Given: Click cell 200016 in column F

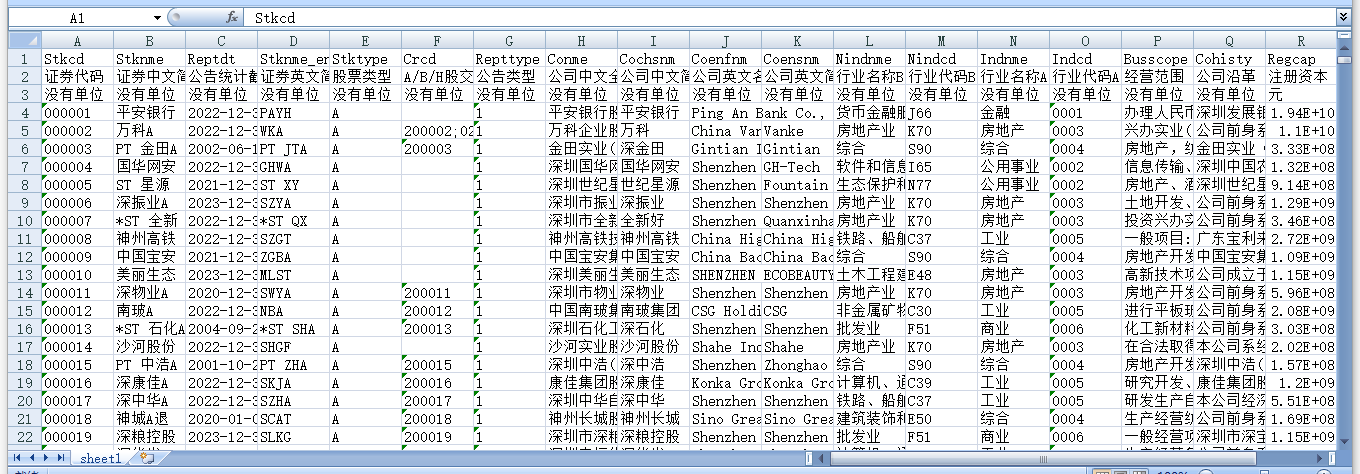Looking at the screenshot, I should (436, 382).
